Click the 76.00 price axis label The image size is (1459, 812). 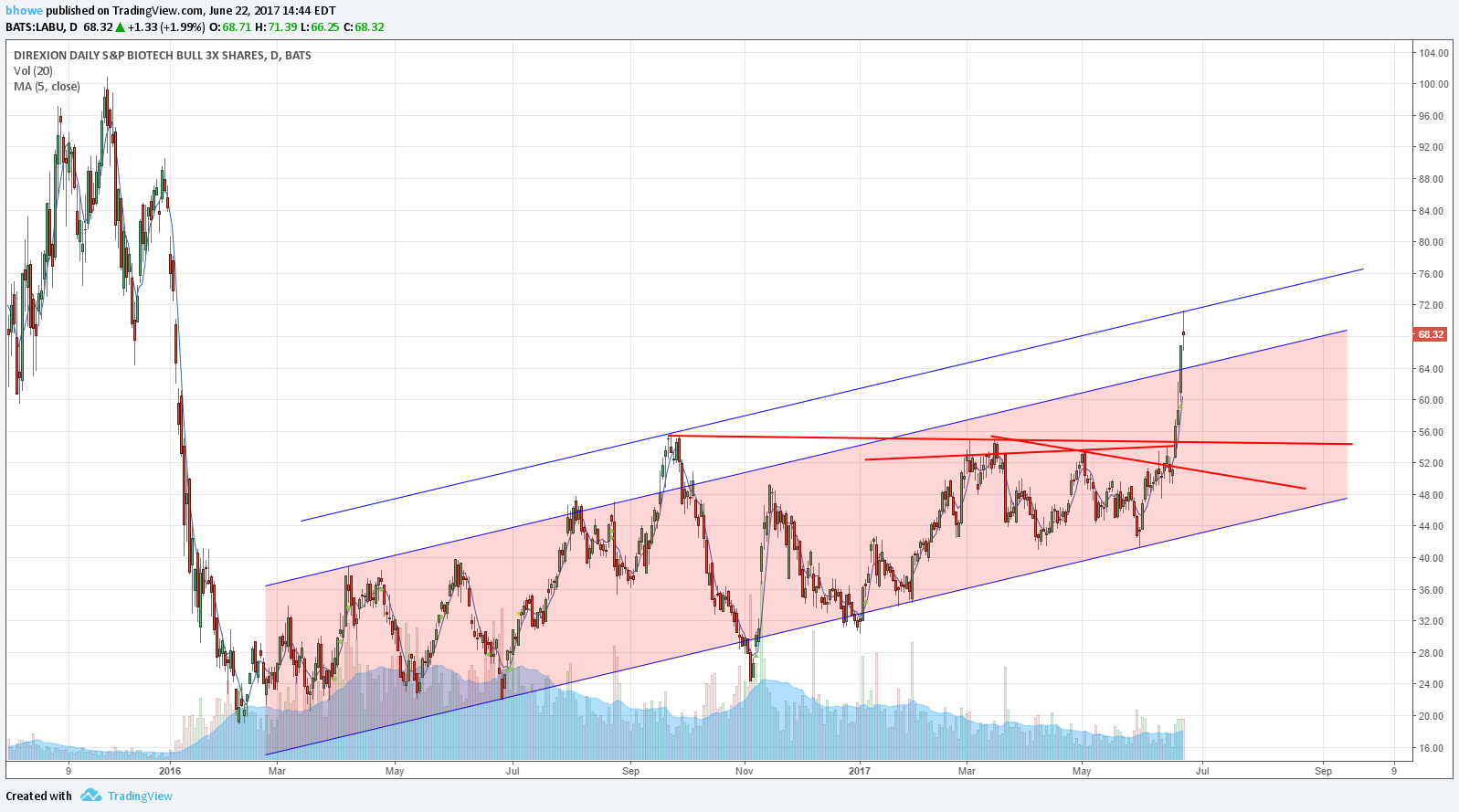[x=1432, y=274]
